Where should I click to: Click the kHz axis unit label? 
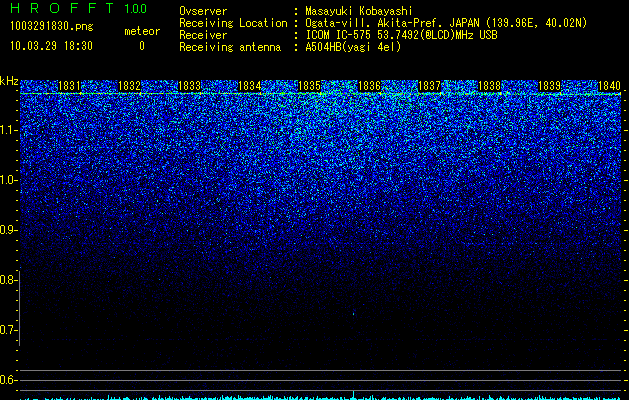pyautogui.click(x=9, y=81)
